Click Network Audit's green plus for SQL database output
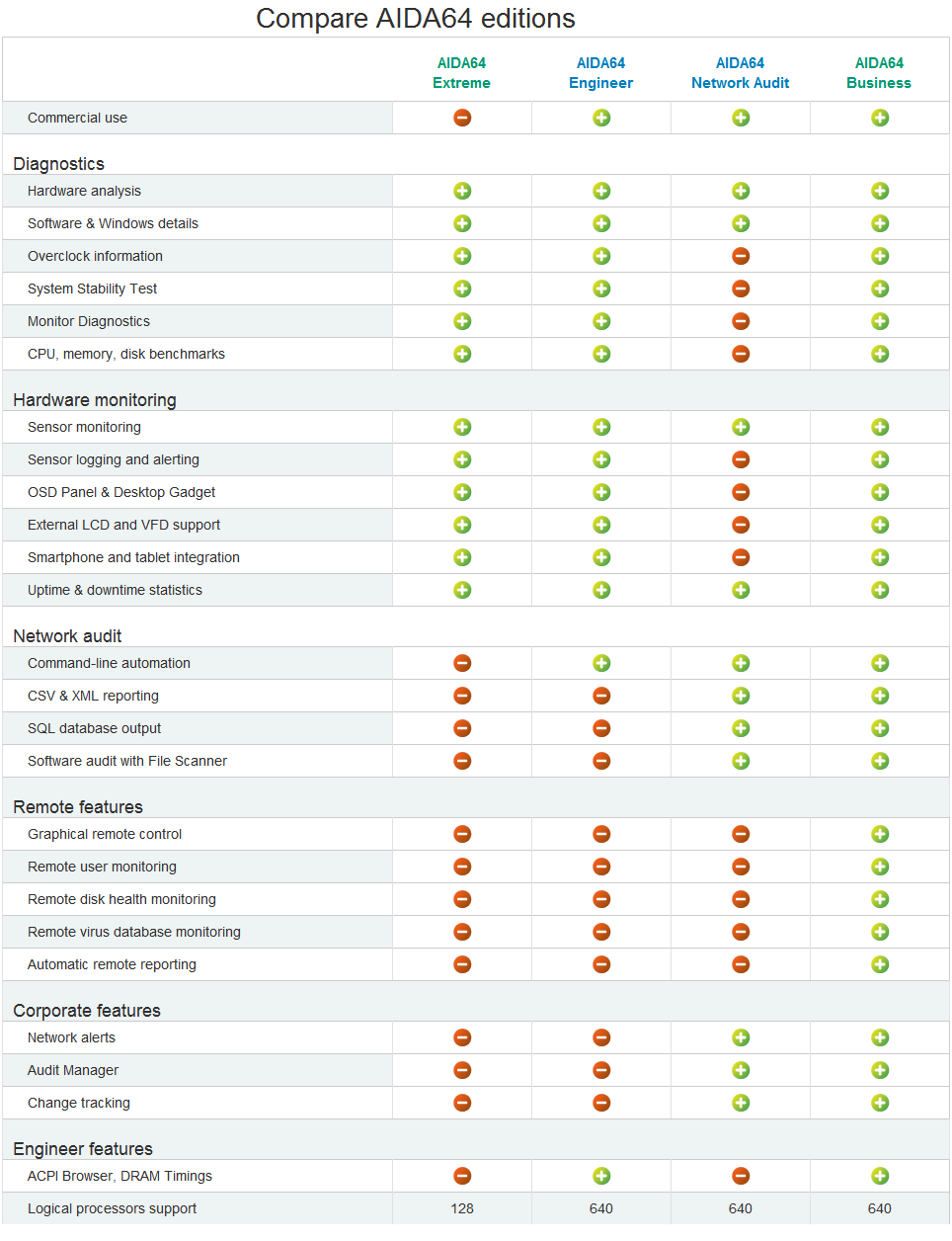Viewport: 952px width, 1241px height. coord(741,728)
